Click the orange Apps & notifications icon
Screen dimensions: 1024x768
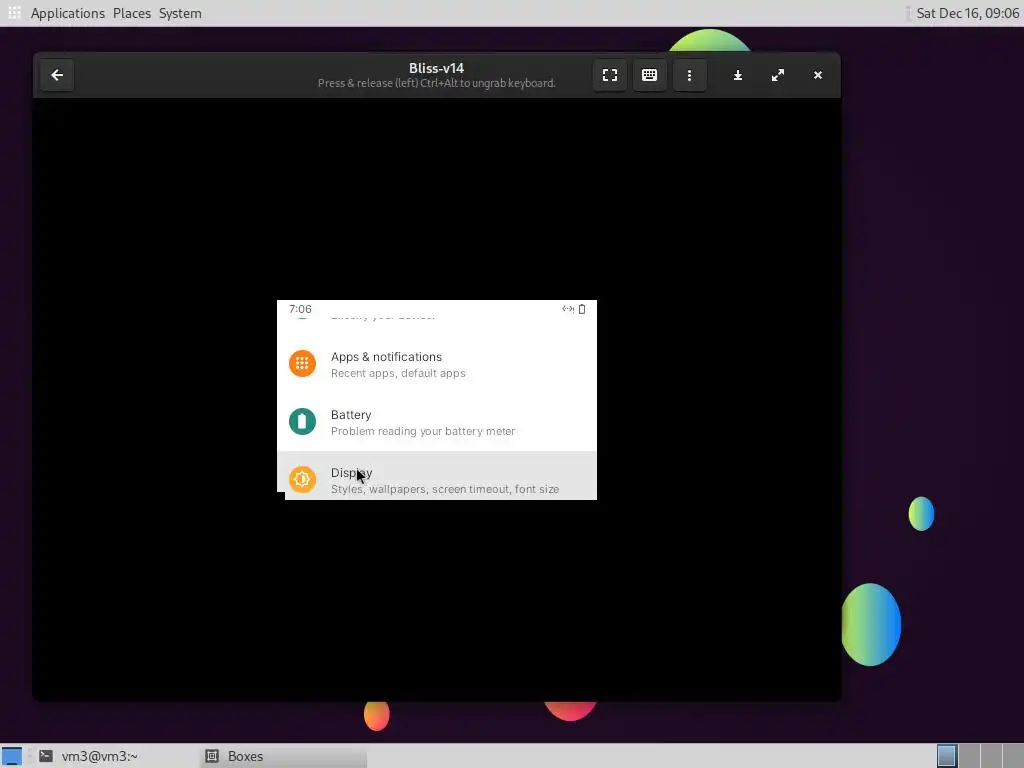(302, 364)
